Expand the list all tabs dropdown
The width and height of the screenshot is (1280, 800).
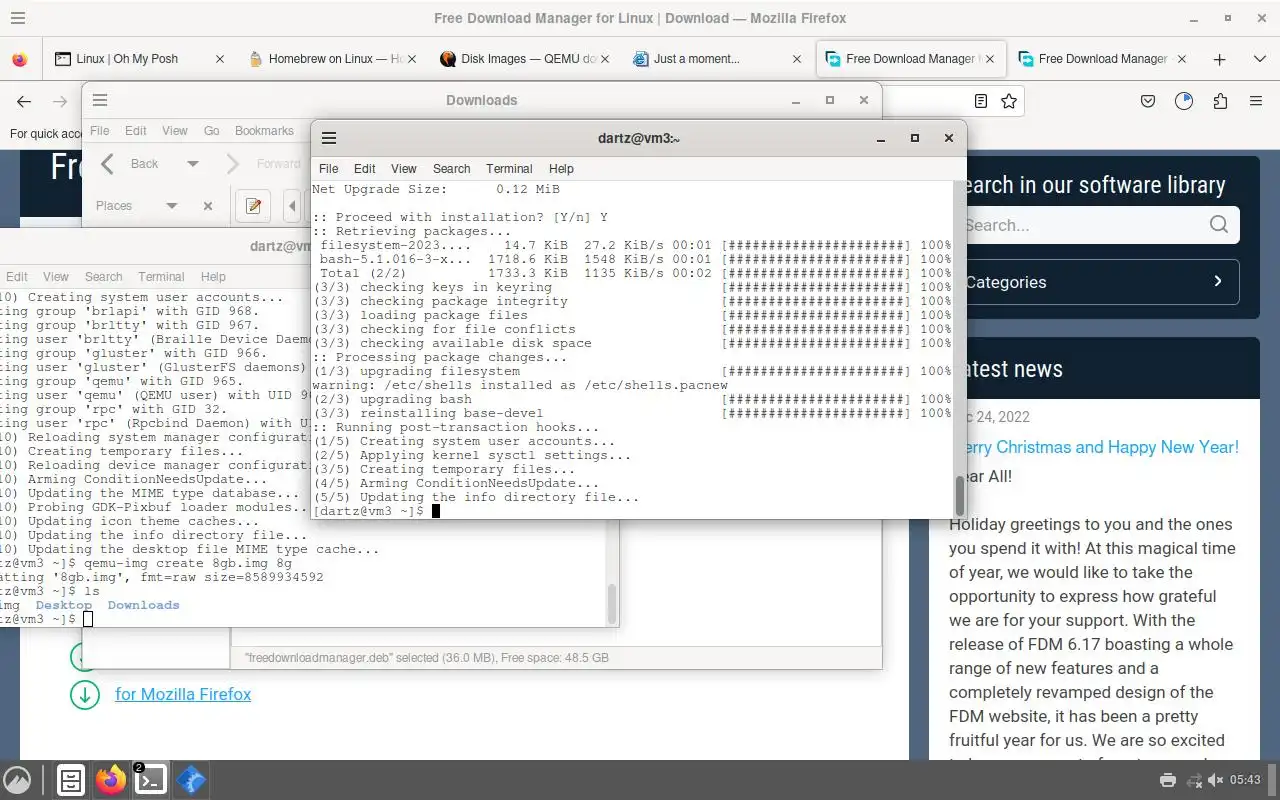click(x=1259, y=59)
